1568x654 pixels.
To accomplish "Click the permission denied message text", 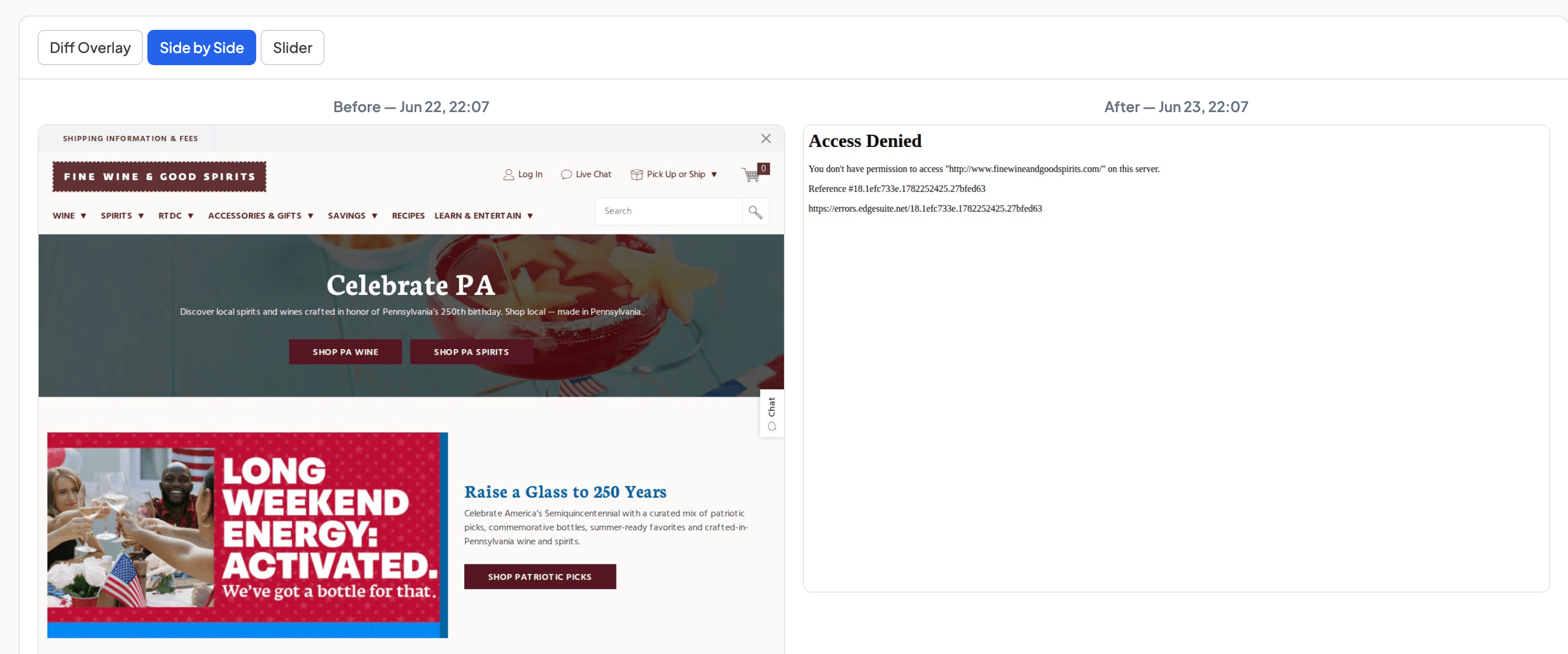I will tap(984, 169).
